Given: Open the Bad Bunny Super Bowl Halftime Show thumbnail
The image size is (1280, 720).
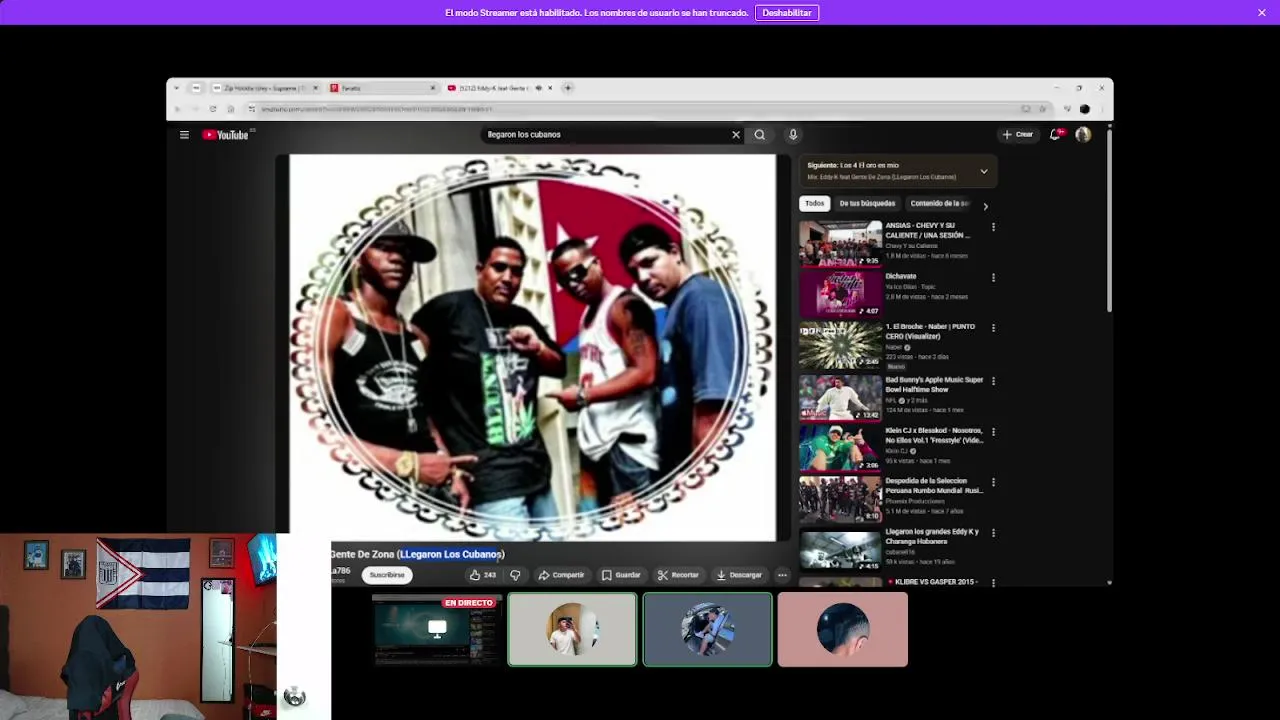Looking at the screenshot, I should pyautogui.click(x=840, y=397).
